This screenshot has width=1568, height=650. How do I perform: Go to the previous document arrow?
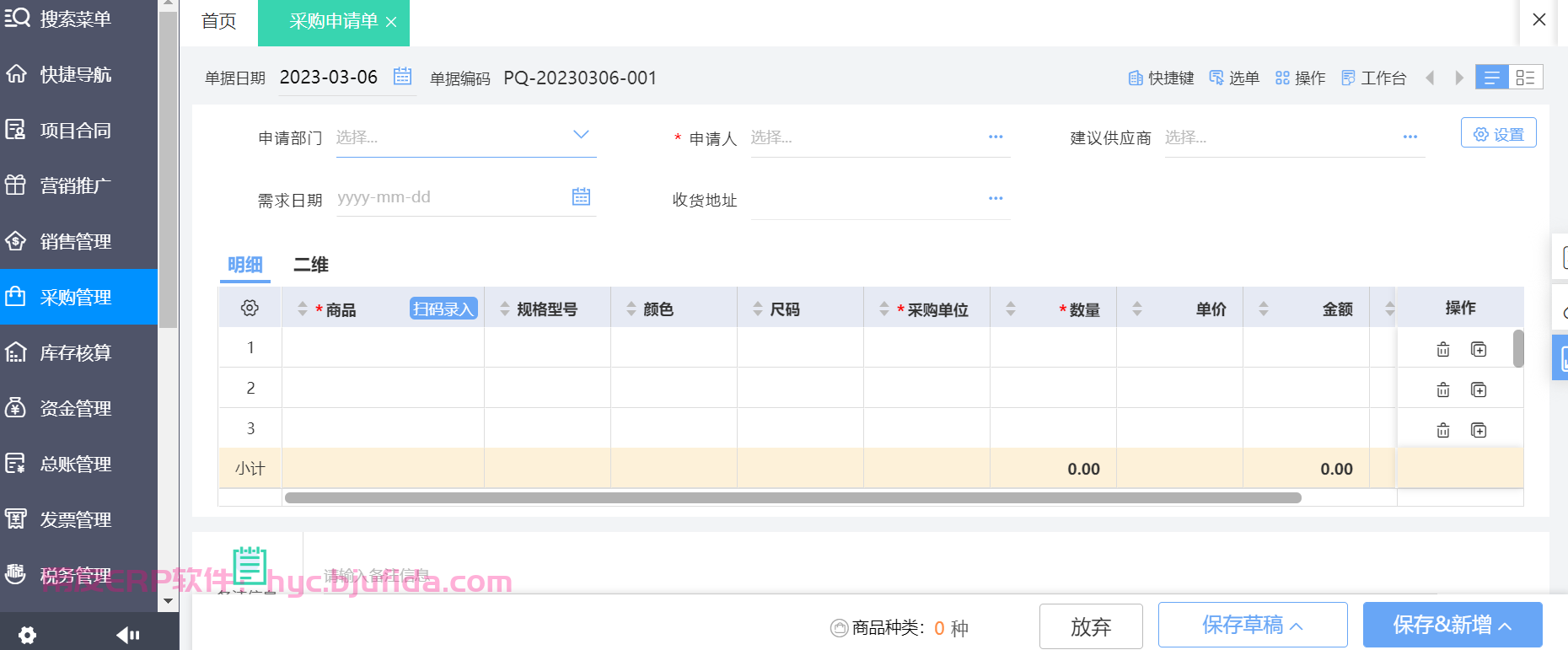click(x=1430, y=78)
